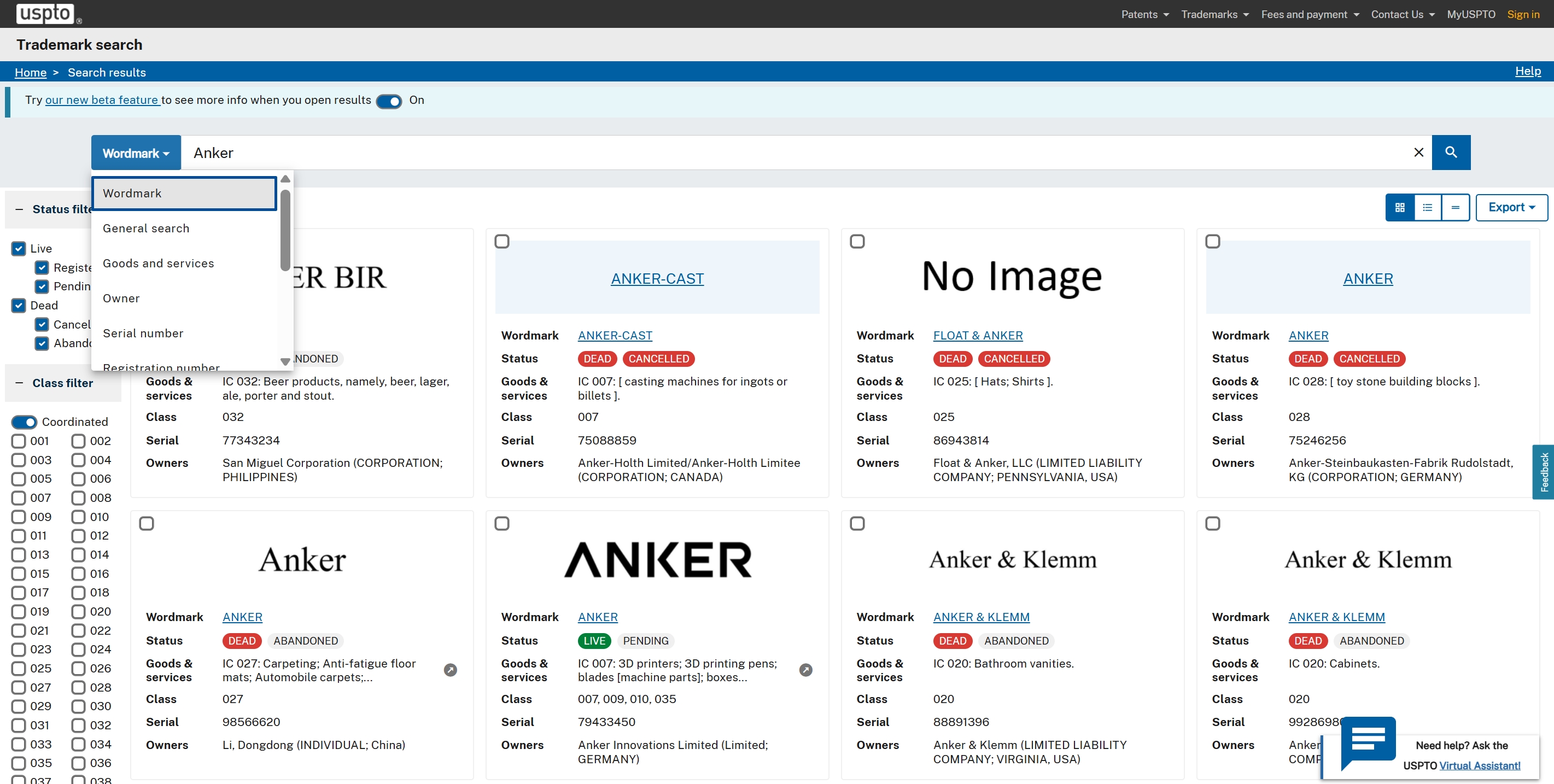The height and width of the screenshot is (784, 1554).
Task: Toggle the Coordinated class switch
Action: click(24, 422)
